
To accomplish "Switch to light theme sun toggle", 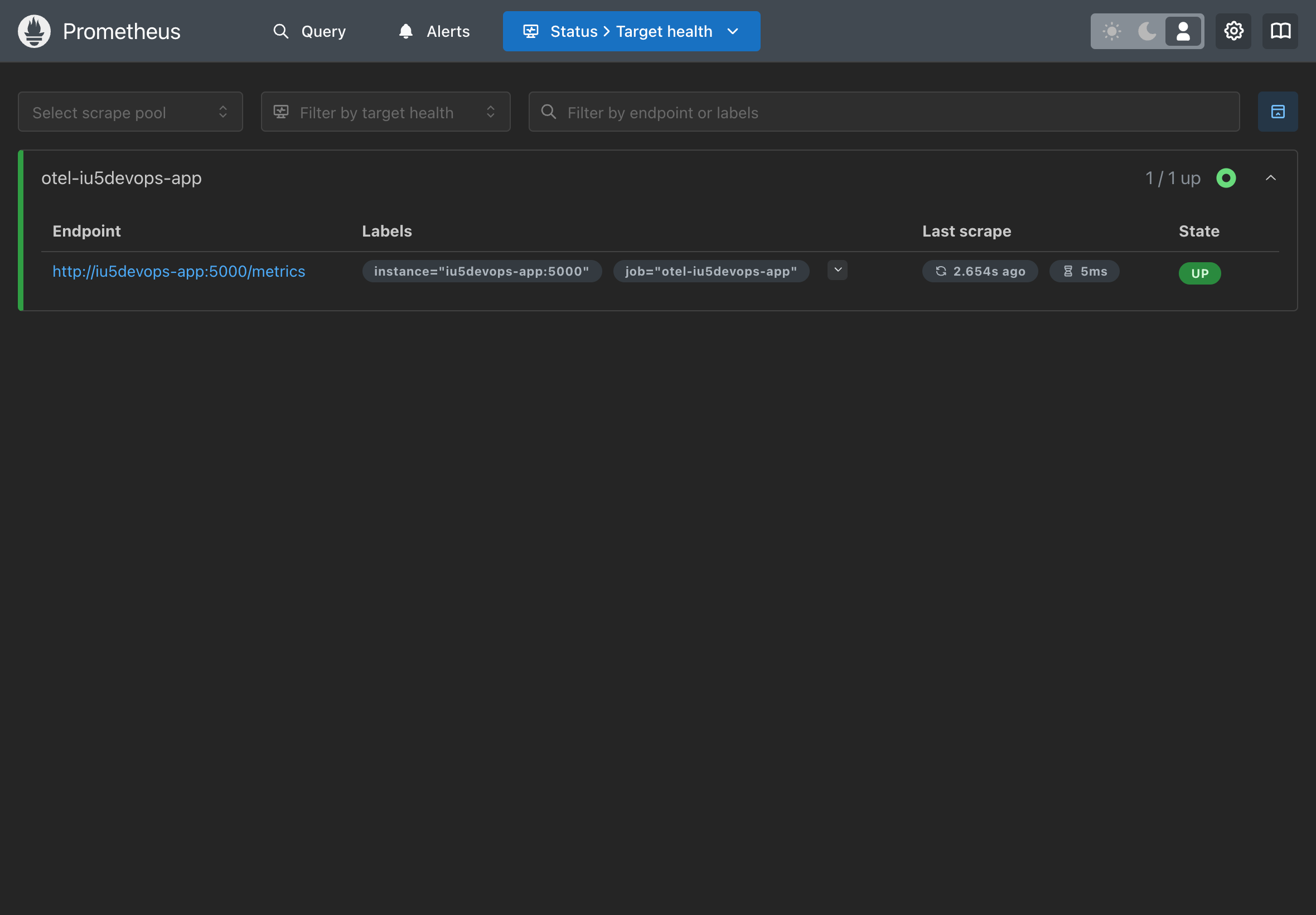I will click(x=1111, y=31).
